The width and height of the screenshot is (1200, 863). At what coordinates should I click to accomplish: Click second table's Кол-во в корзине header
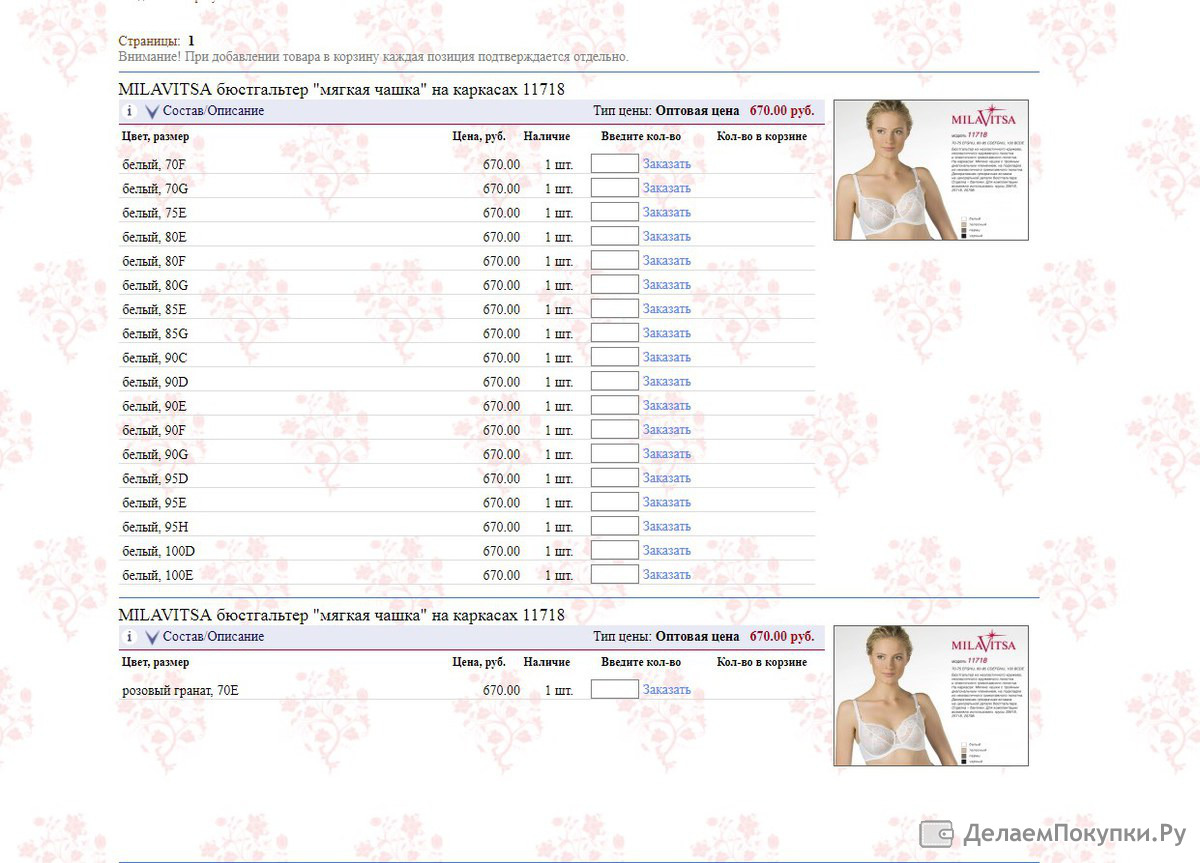[762, 662]
